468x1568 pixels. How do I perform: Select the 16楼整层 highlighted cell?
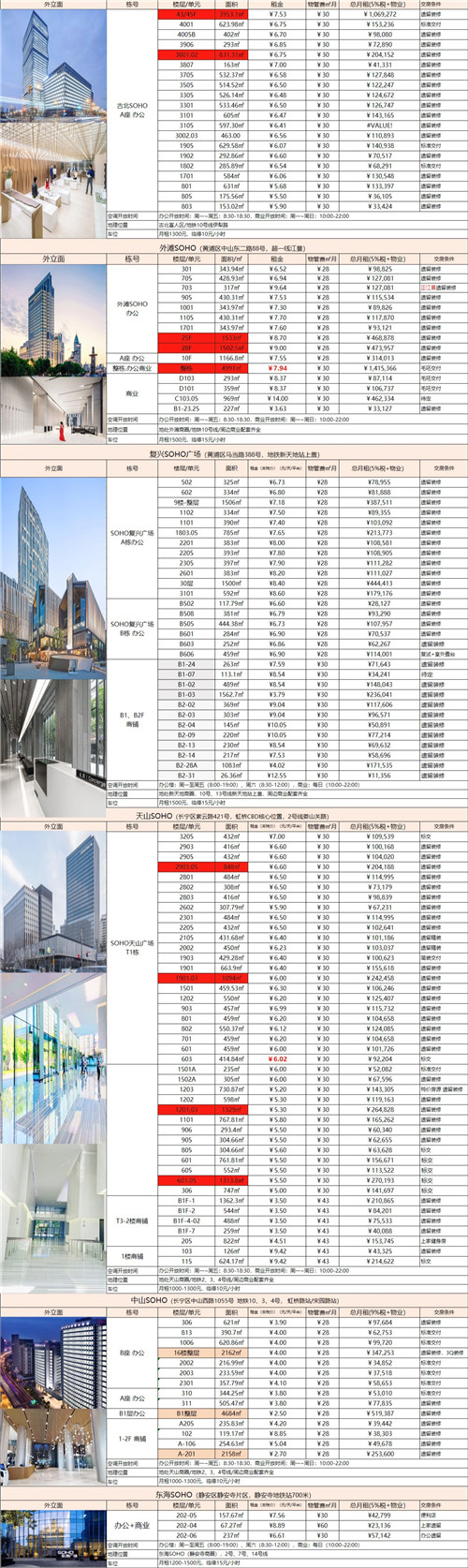click(x=186, y=1353)
